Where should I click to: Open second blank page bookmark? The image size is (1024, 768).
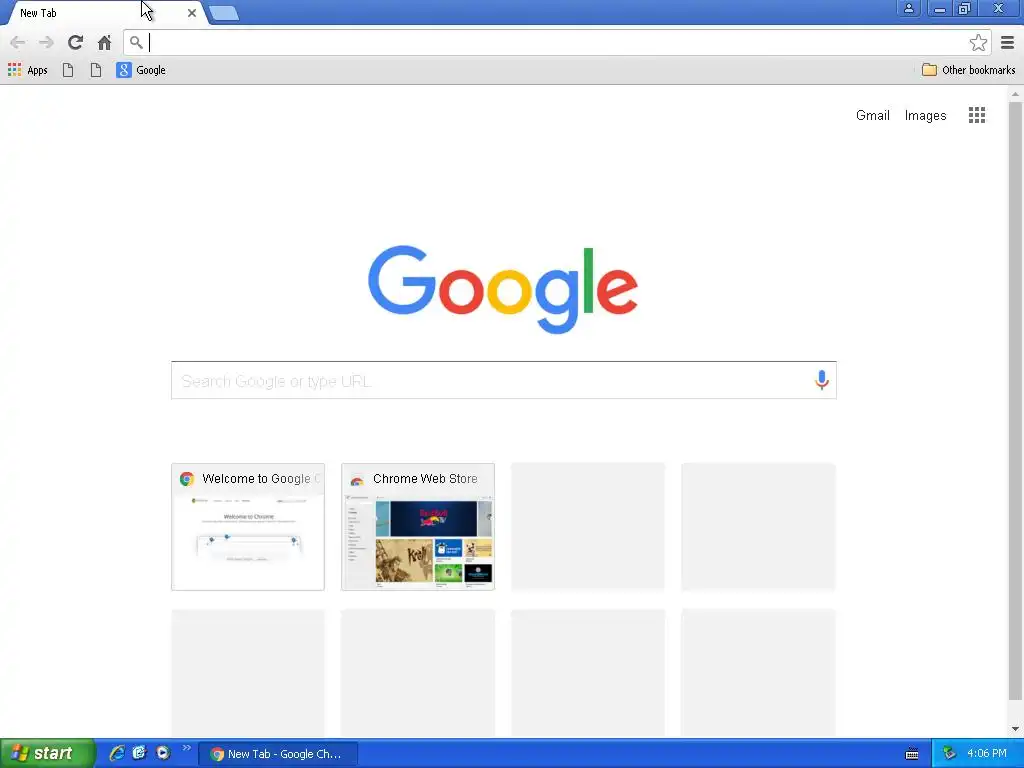pyautogui.click(x=96, y=70)
